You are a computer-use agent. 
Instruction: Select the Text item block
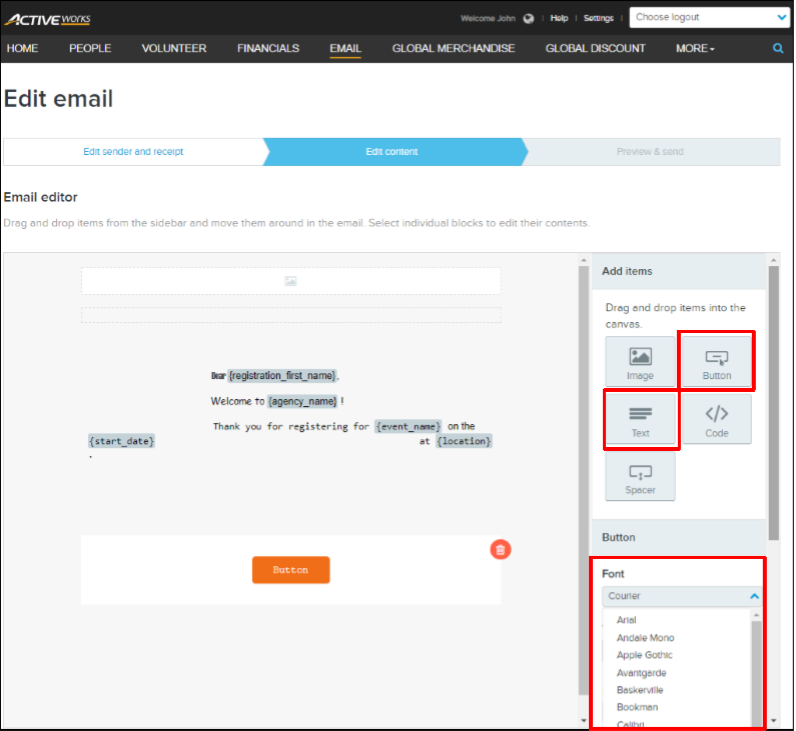[x=640, y=420]
